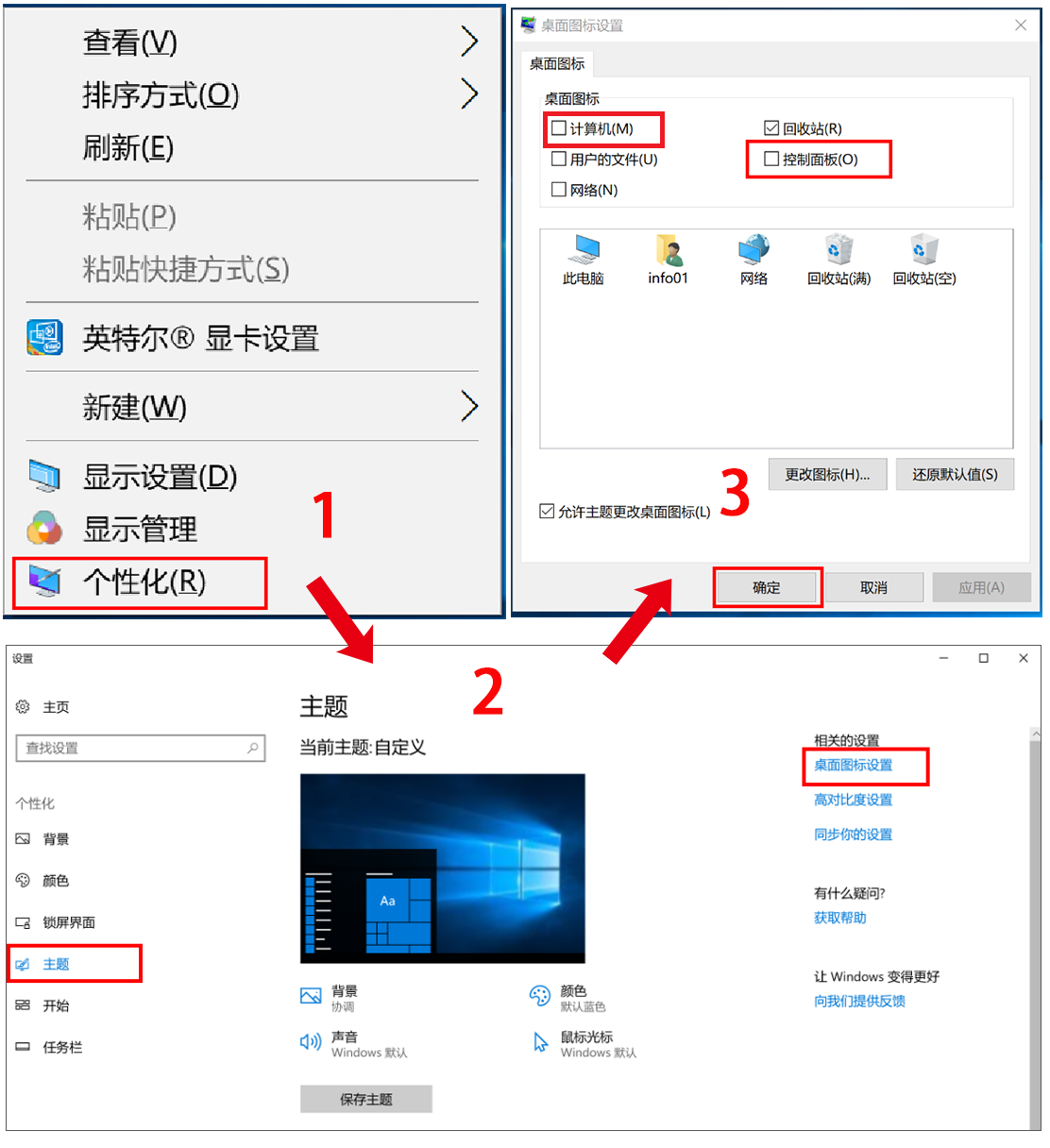Open 背景 picture icon under theme preview
Viewport: 1050px width, 1148px height.
click(x=311, y=996)
